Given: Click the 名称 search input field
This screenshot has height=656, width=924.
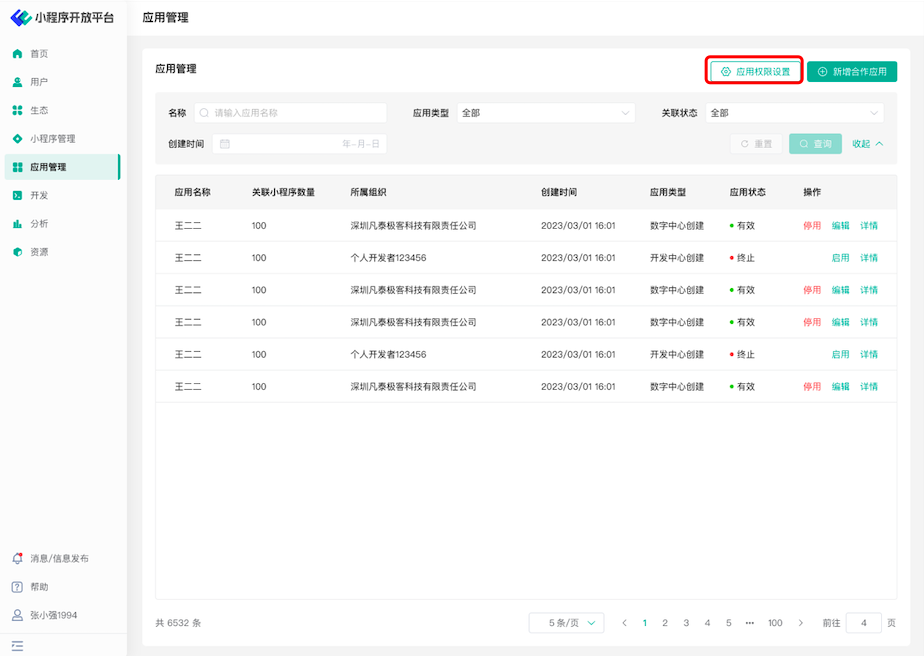Looking at the screenshot, I should (x=290, y=113).
